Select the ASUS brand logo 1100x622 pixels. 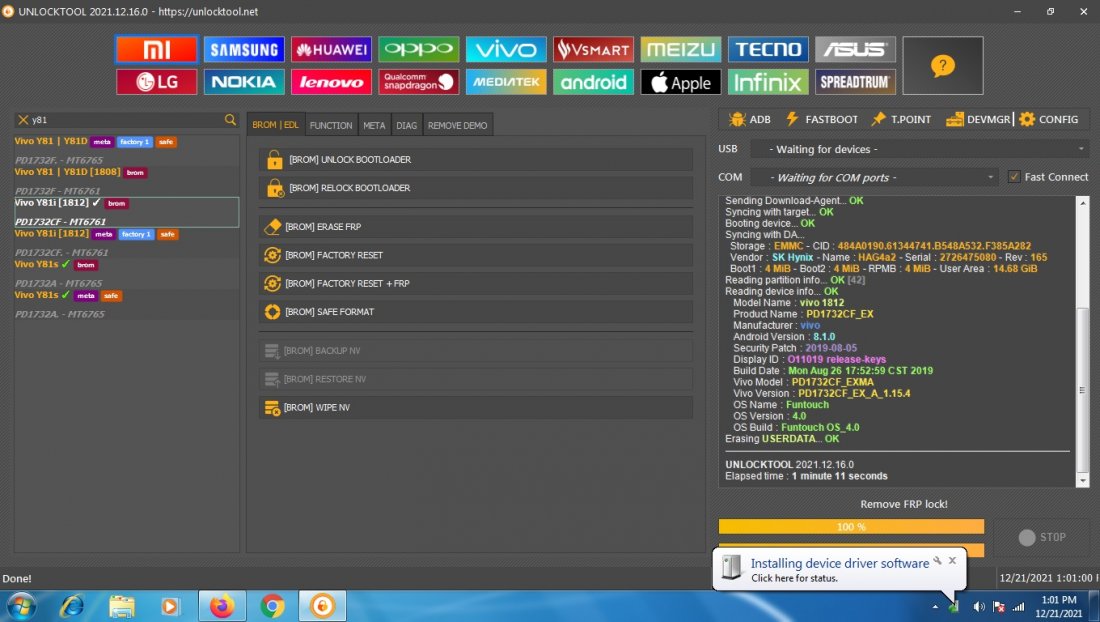pyautogui.click(x=855, y=50)
